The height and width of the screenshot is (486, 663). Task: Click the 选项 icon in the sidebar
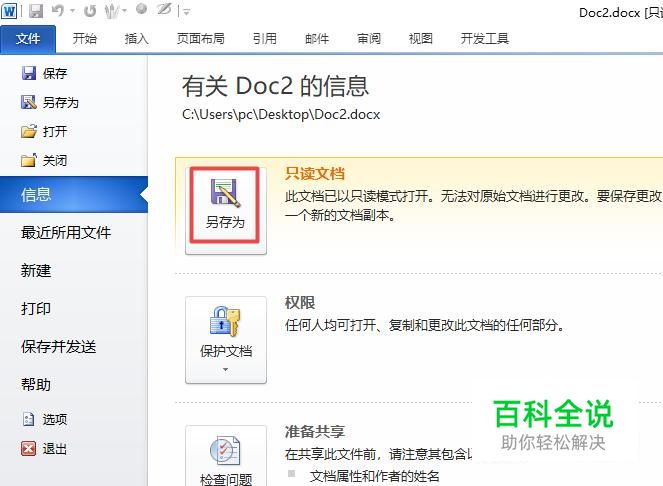coord(28,419)
